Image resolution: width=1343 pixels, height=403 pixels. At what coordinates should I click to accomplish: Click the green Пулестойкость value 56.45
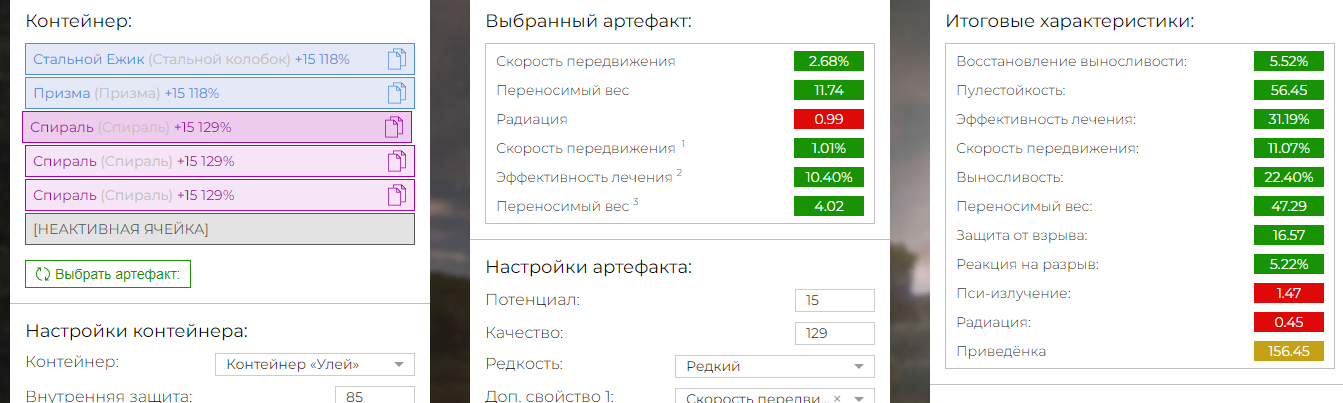[x=1288, y=90]
